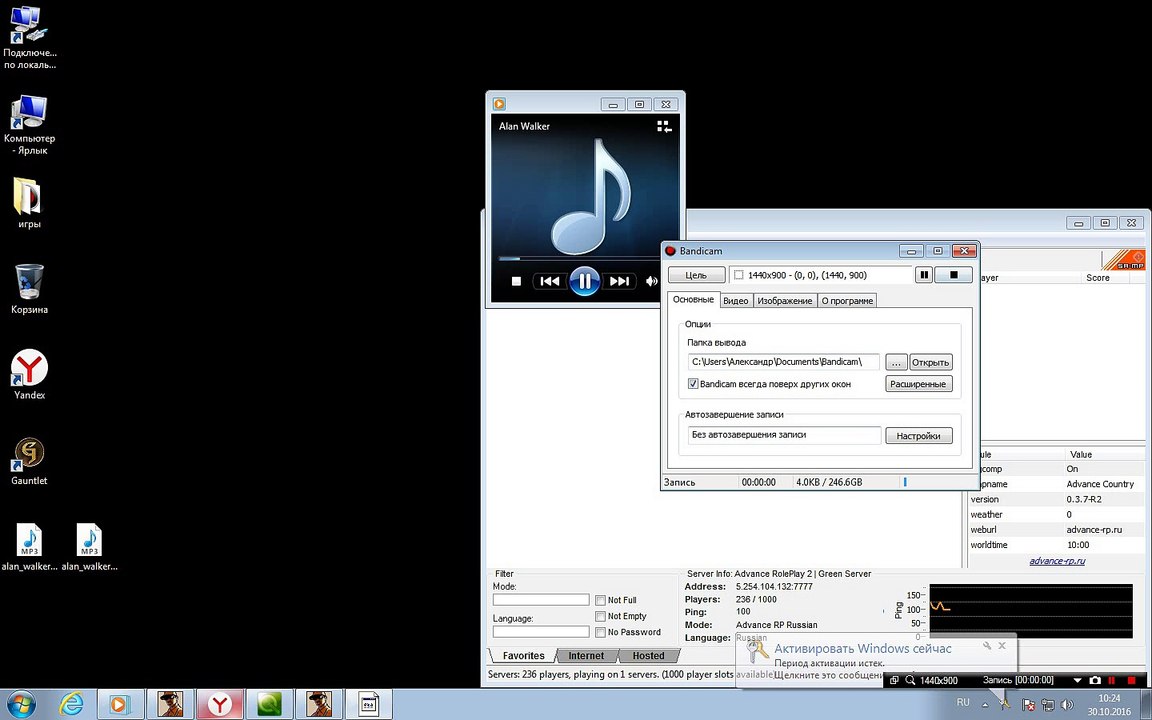The width and height of the screenshot is (1152, 720).
Task: Click the Цель button in Bandicam
Action: tap(696, 275)
